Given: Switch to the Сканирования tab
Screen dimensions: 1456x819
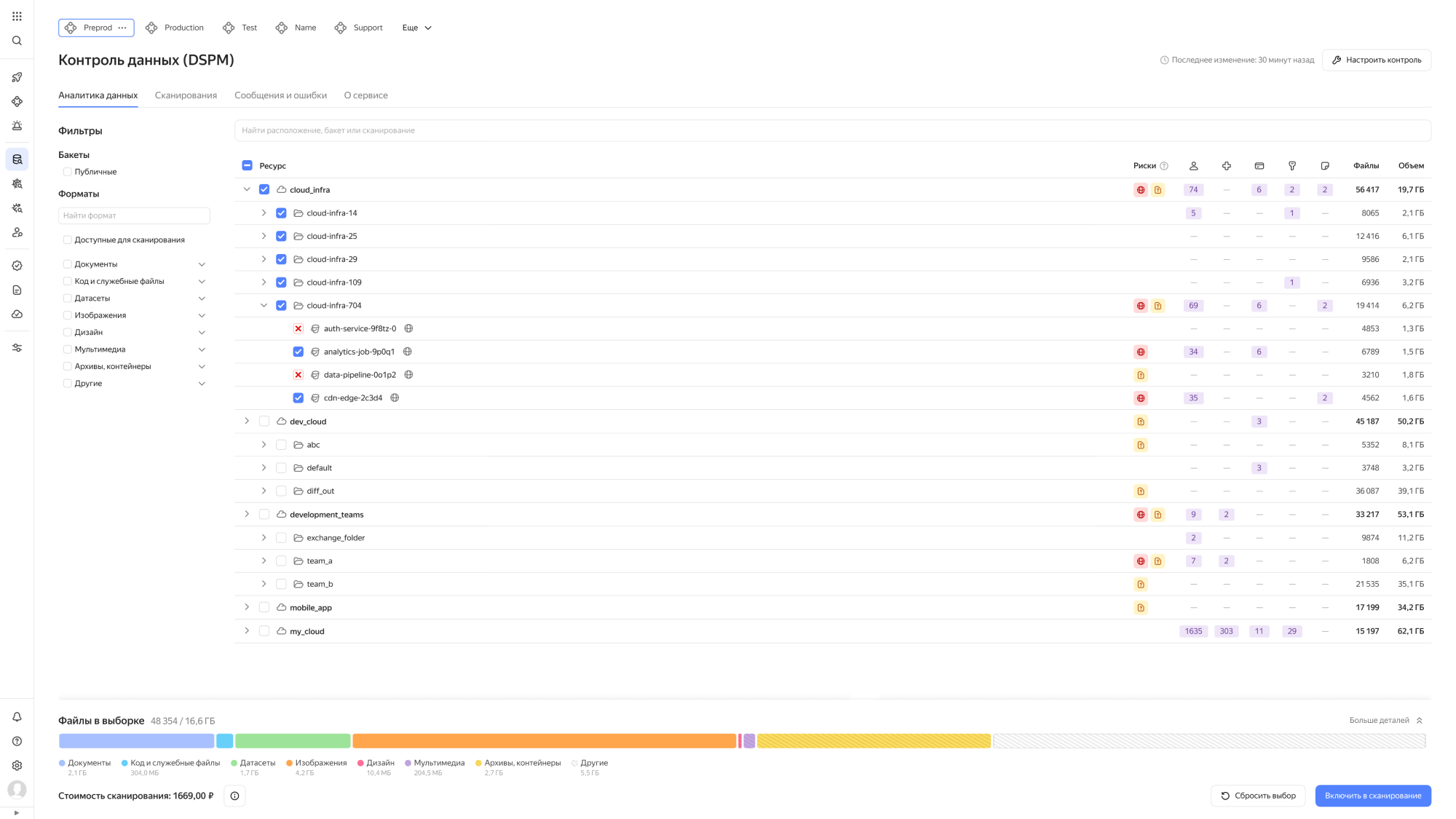Looking at the screenshot, I should tap(186, 95).
